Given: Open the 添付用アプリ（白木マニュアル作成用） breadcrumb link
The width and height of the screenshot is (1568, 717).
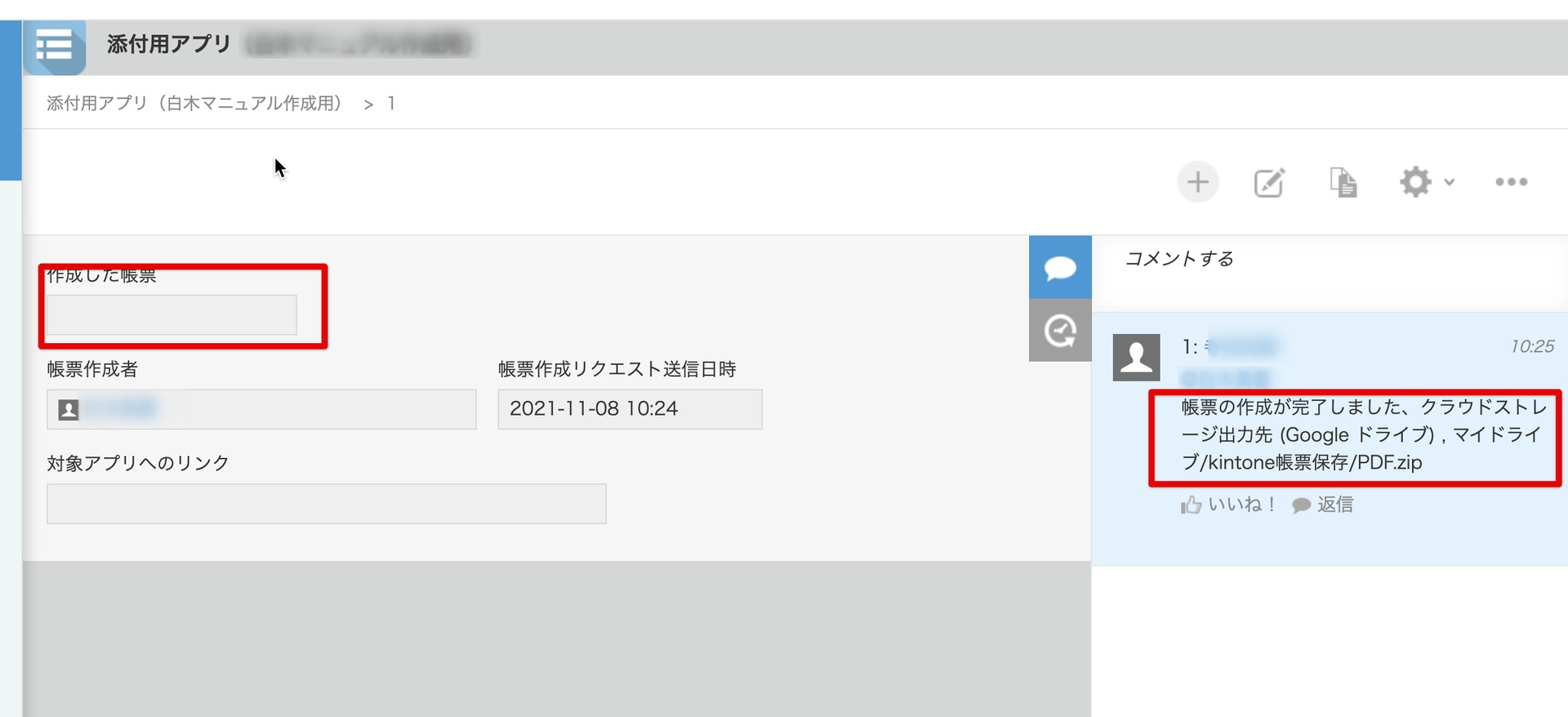Looking at the screenshot, I should pos(194,104).
